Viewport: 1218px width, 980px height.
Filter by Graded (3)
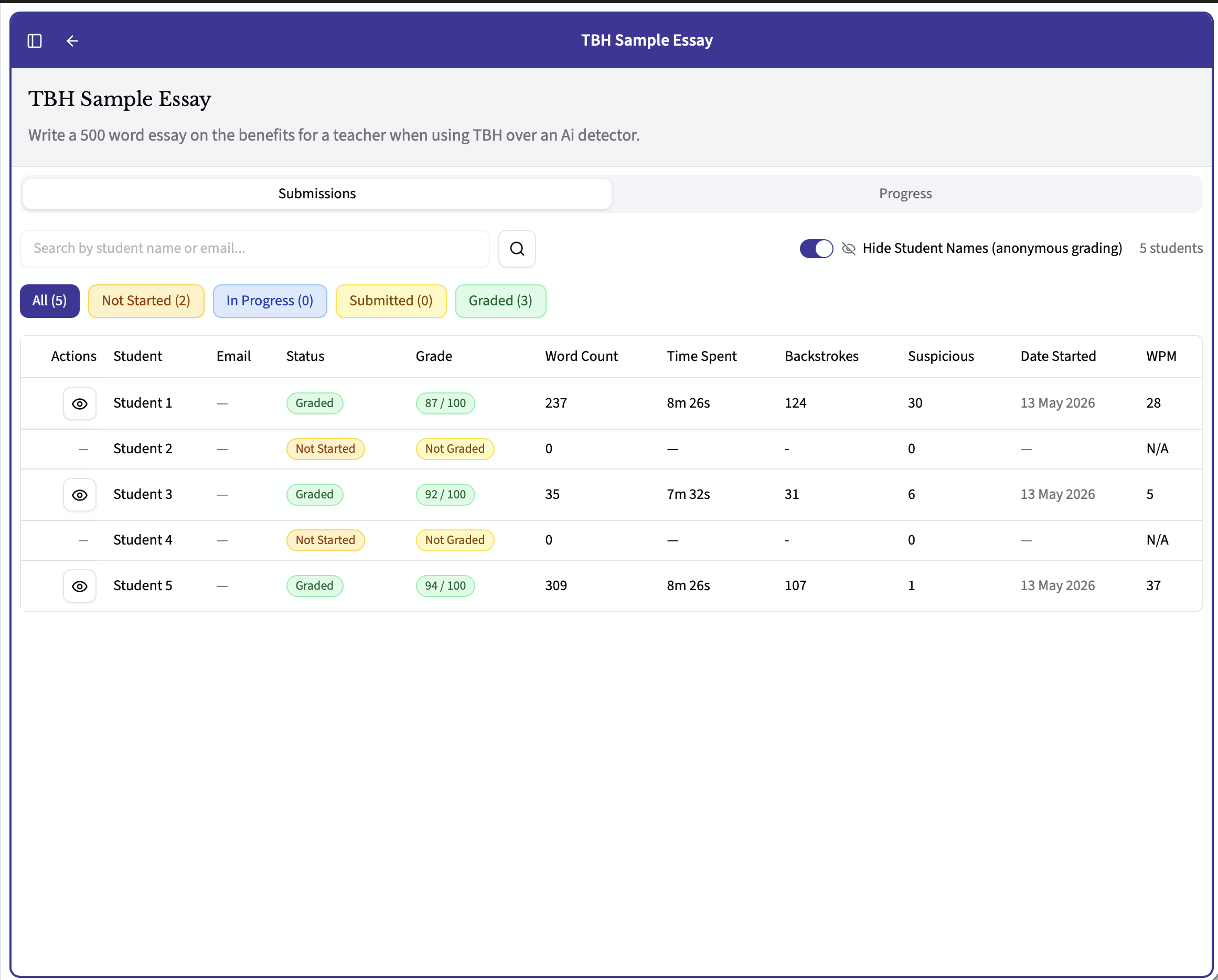[500, 301]
